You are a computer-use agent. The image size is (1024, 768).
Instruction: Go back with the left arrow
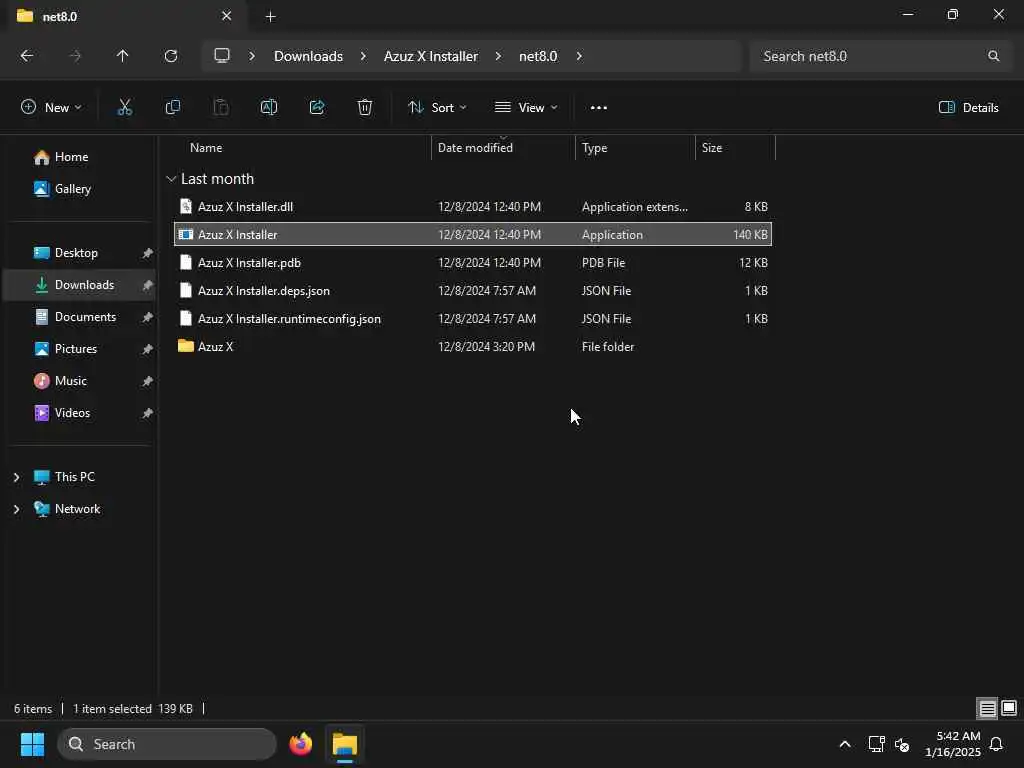pyautogui.click(x=27, y=56)
